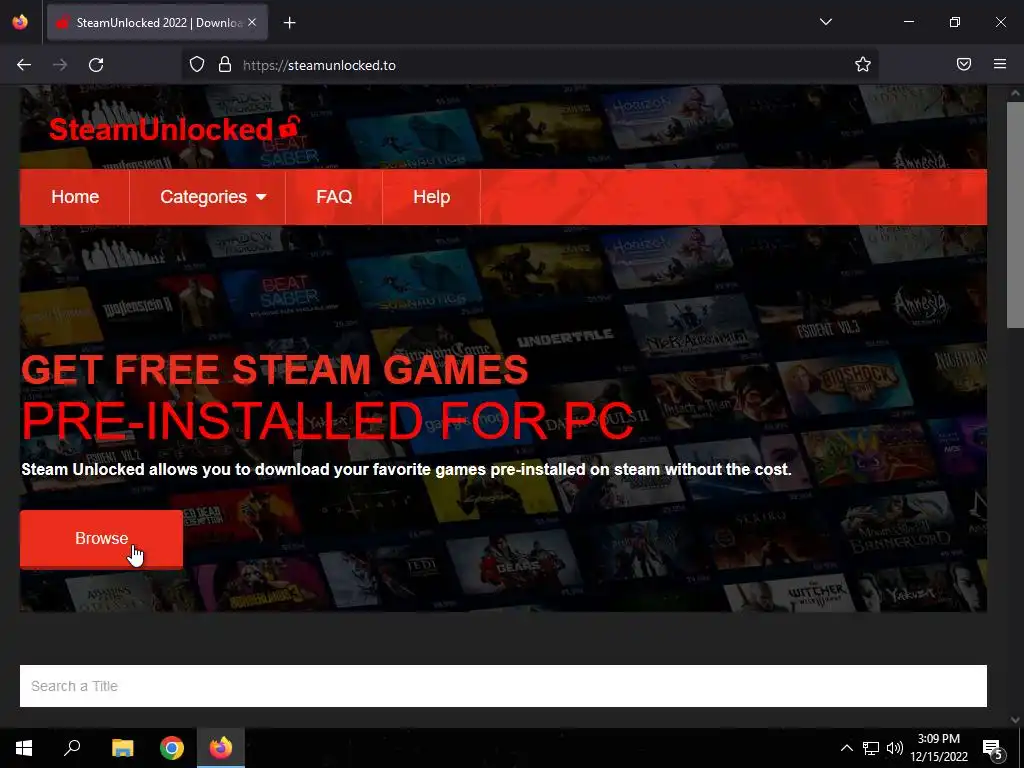
Task: Click the Firefox View icon in tab bar
Action: (x=20, y=22)
